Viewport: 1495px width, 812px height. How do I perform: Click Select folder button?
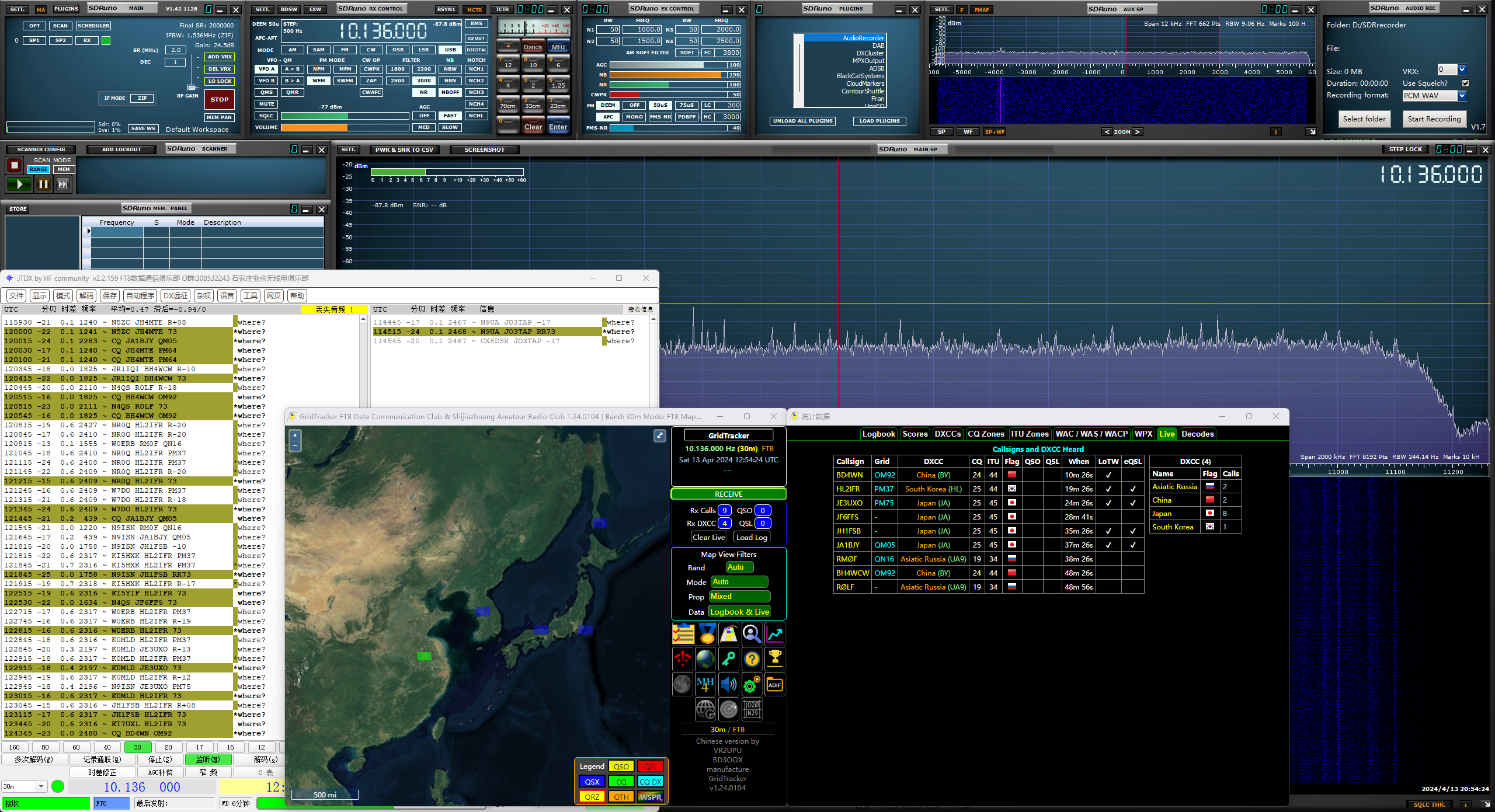[1364, 119]
